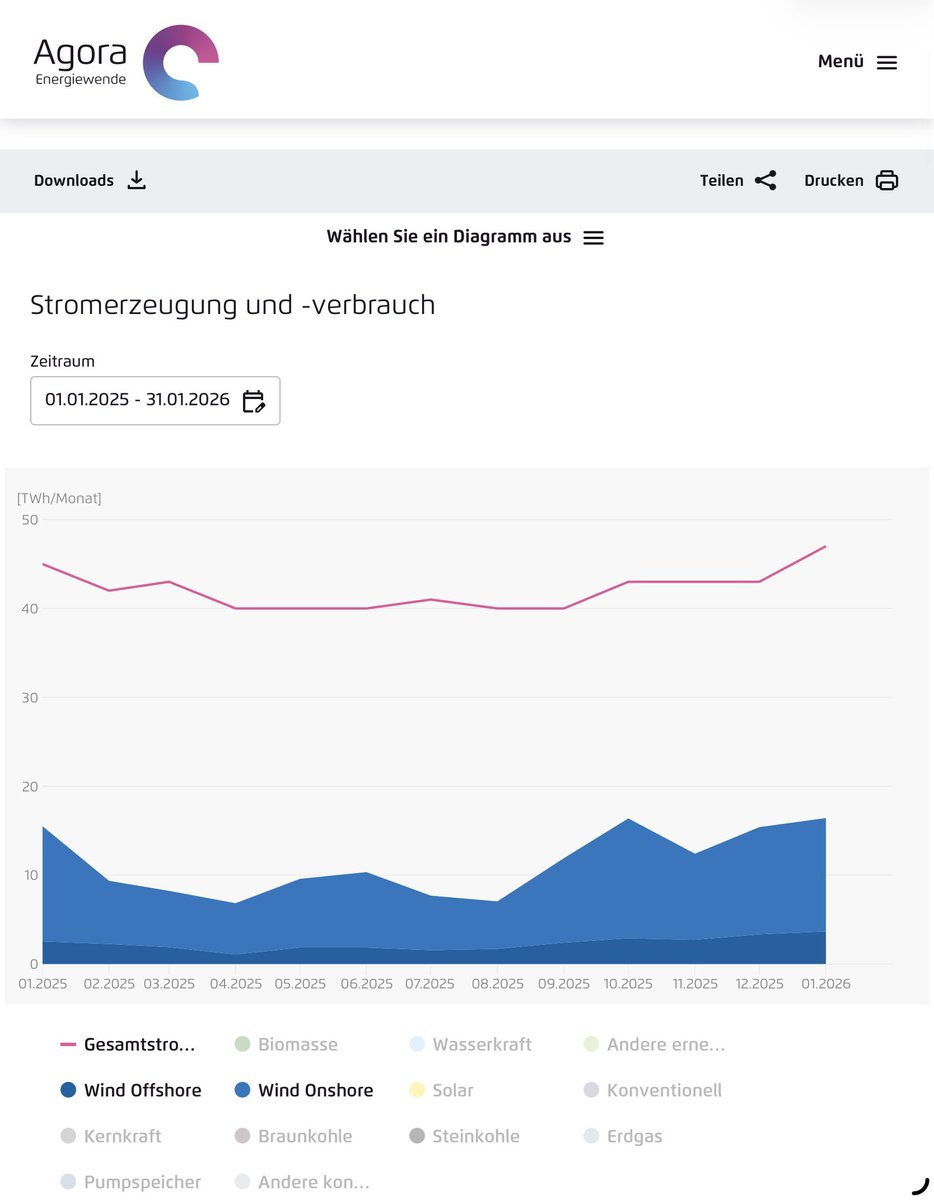Toggle Konventionell legend entry
Screen dimensions: 934x1200
(652, 1090)
